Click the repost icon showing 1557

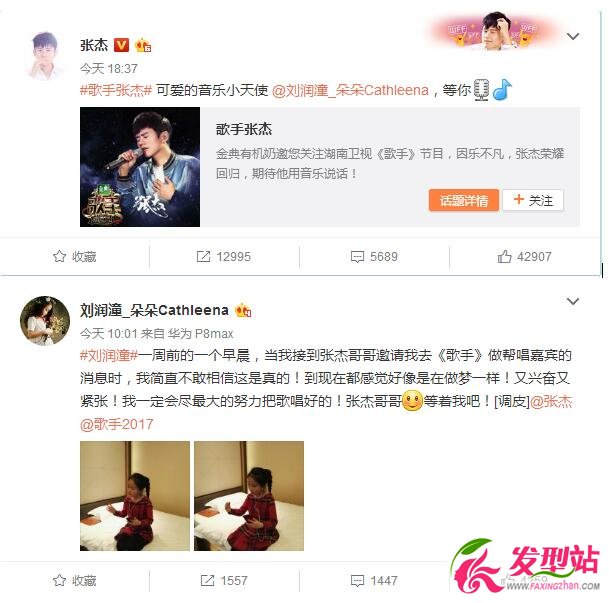click(207, 580)
